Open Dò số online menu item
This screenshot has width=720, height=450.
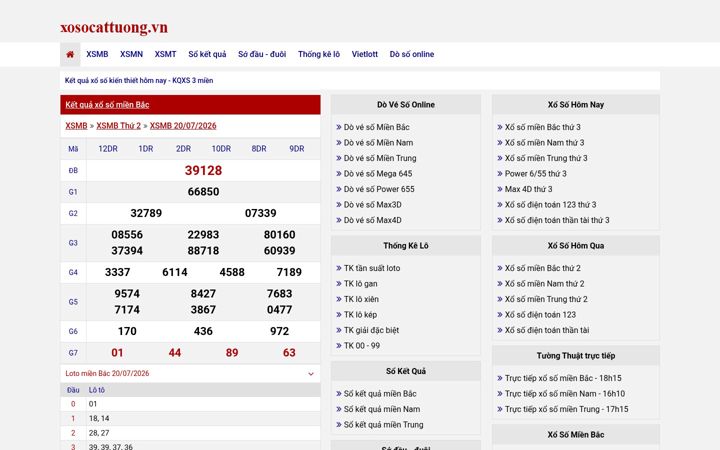pyautogui.click(x=412, y=54)
